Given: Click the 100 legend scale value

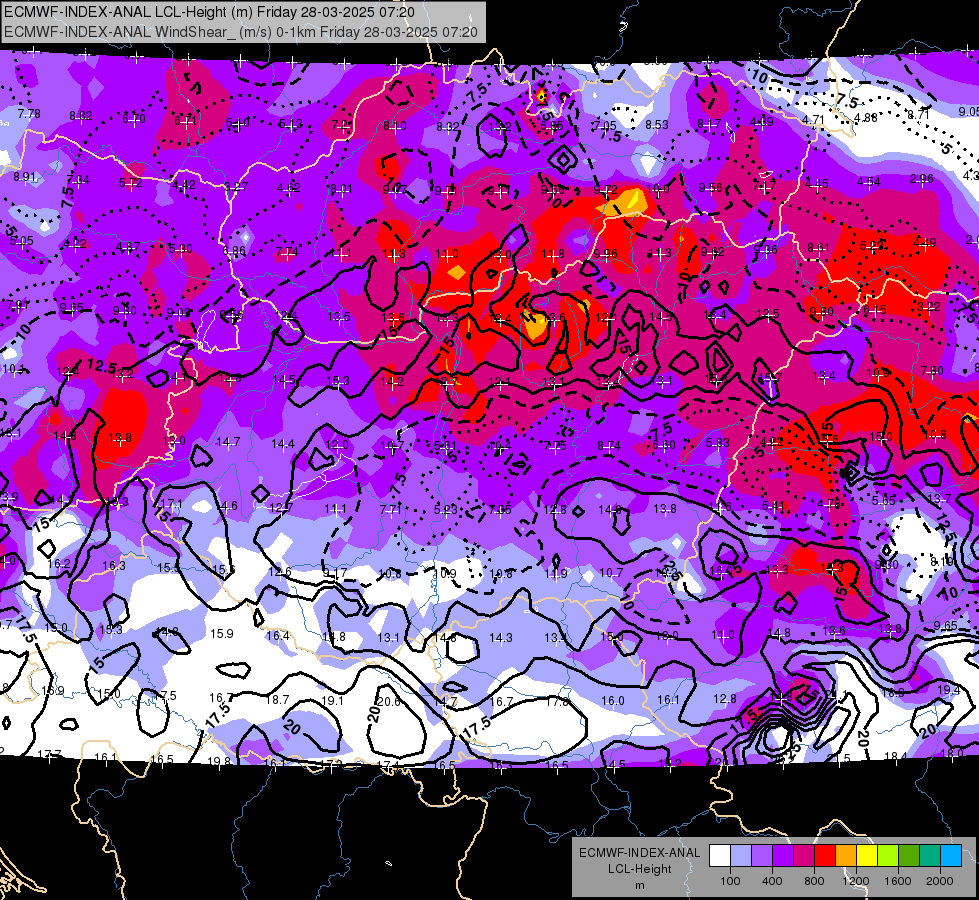Looking at the screenshot, I should pos(730,881).
